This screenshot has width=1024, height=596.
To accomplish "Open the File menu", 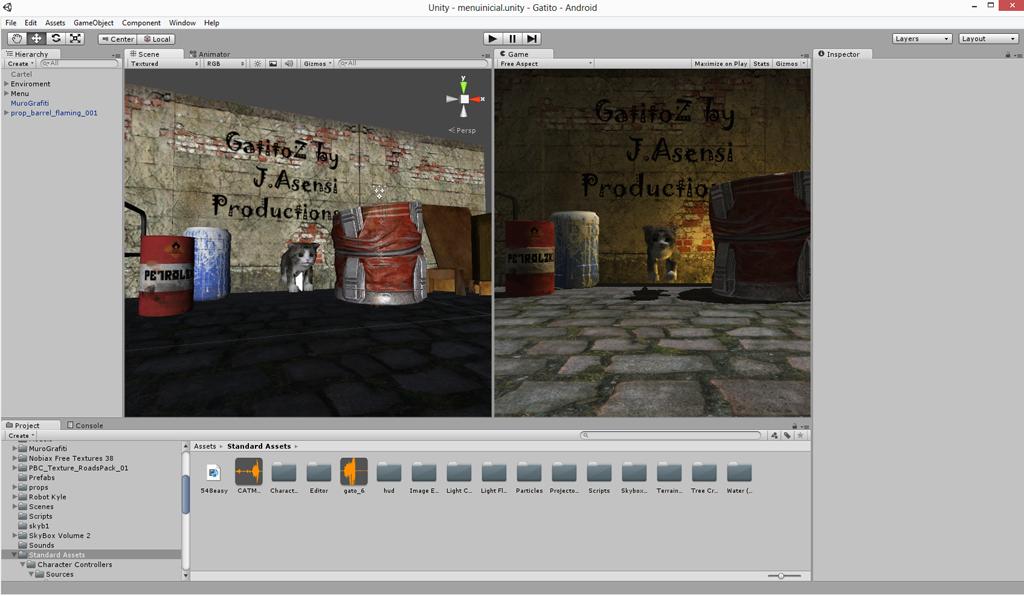I will [x=11, y=23].
